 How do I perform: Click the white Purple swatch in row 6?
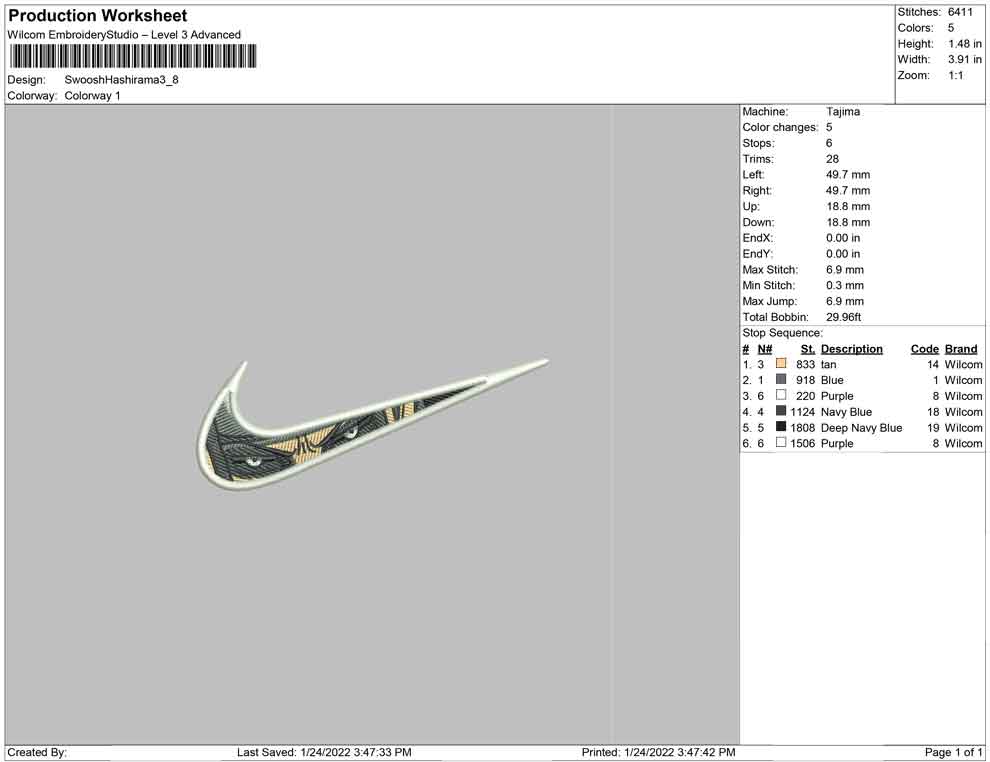(x=781, y=443)
